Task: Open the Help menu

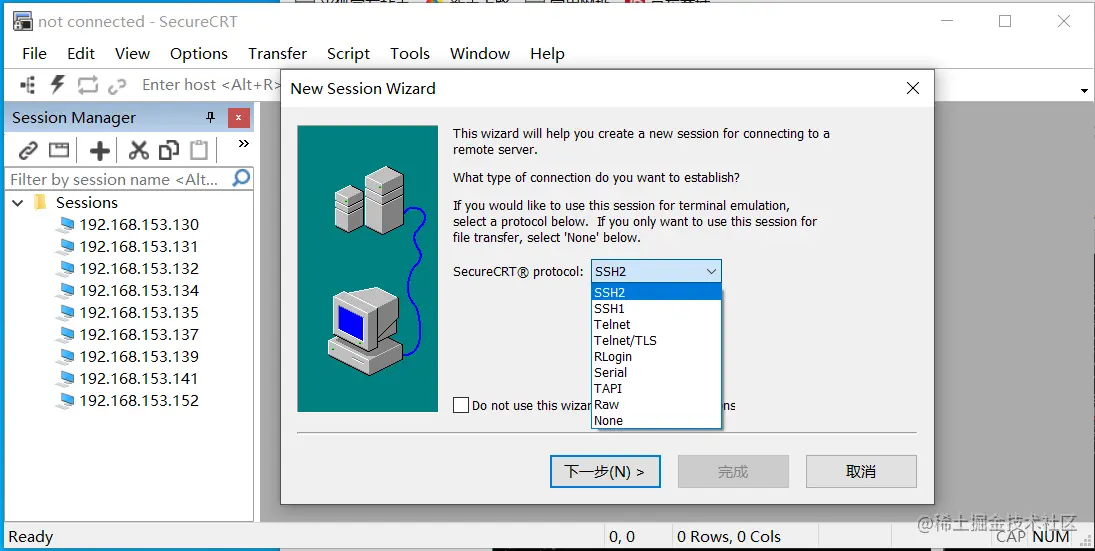Action: (x=548, y=54)
